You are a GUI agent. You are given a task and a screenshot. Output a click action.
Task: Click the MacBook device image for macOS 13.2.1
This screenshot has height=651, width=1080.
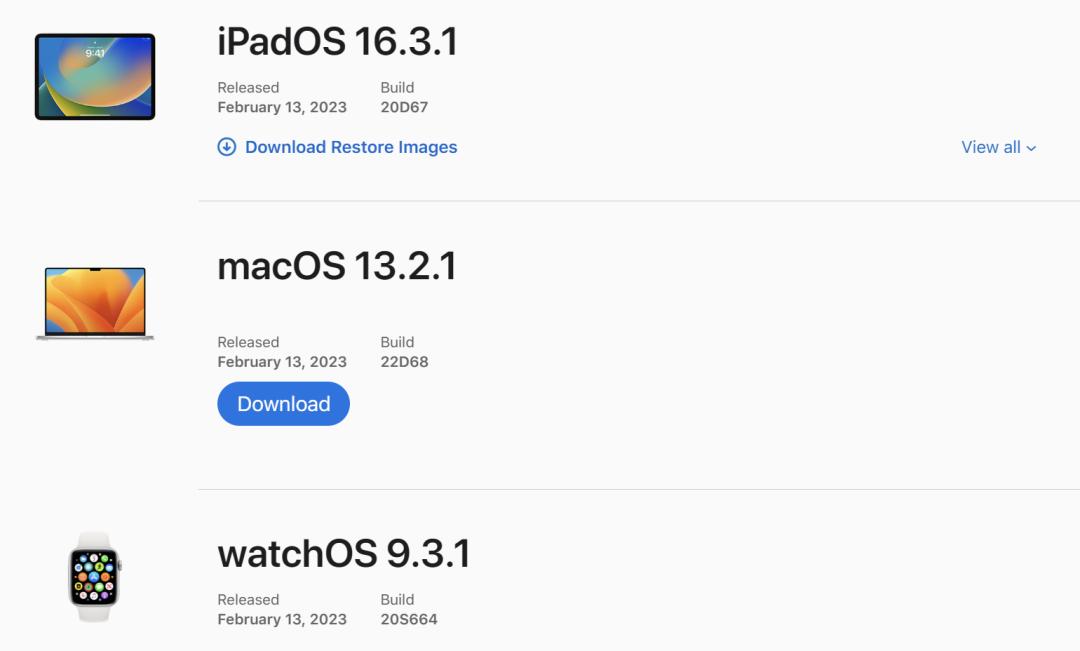(95, 302)
